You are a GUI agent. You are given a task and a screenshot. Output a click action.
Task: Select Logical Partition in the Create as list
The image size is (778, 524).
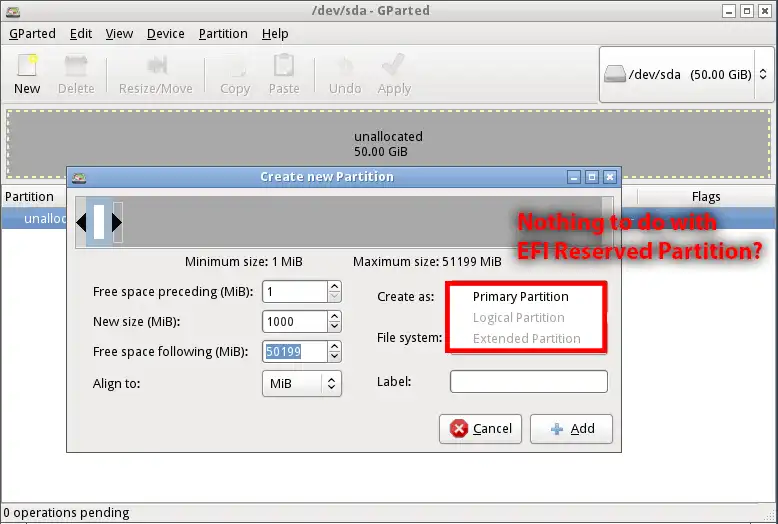pos(519,318)
